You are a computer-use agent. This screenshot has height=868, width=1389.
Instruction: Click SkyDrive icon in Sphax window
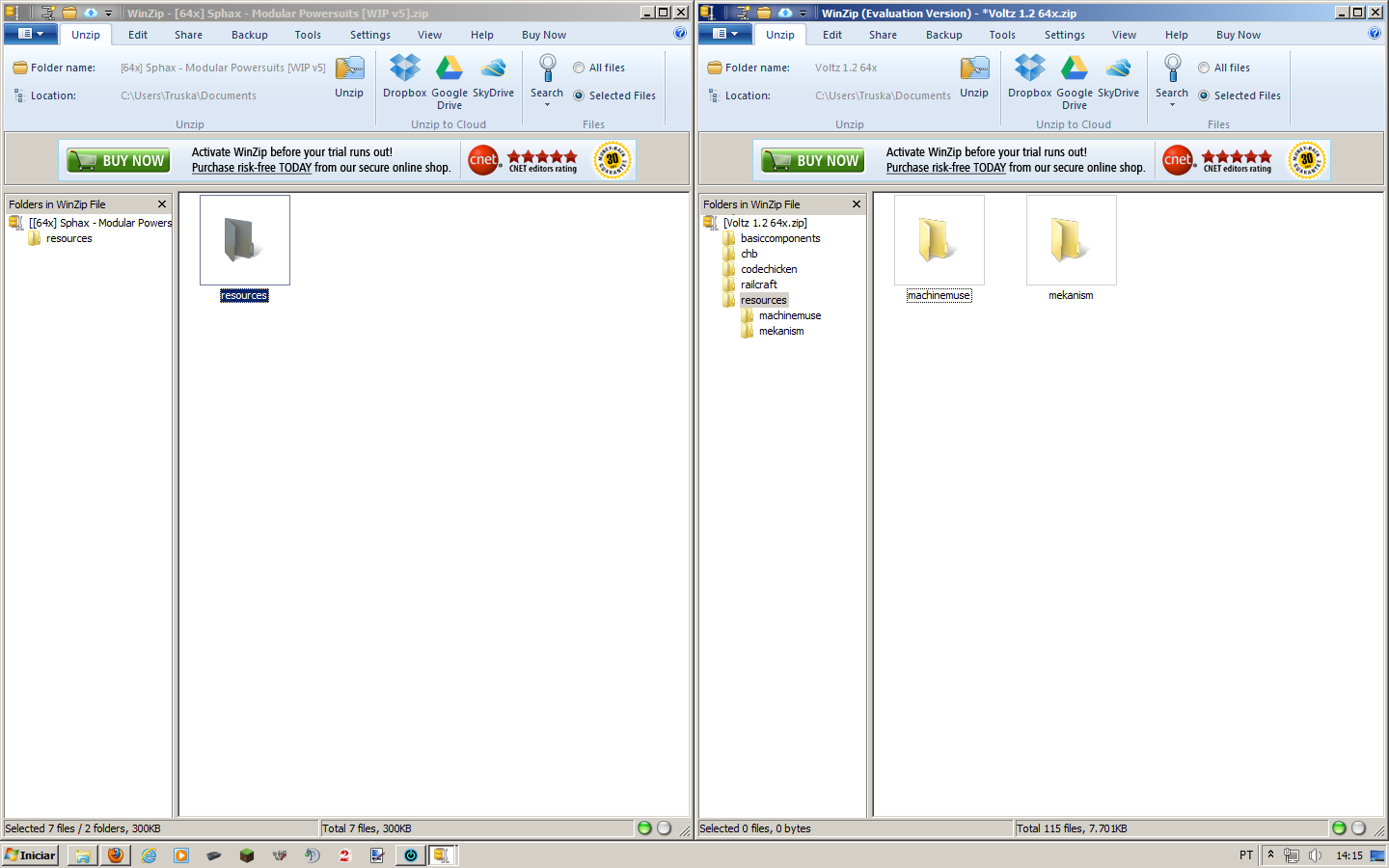click(493, 68)
